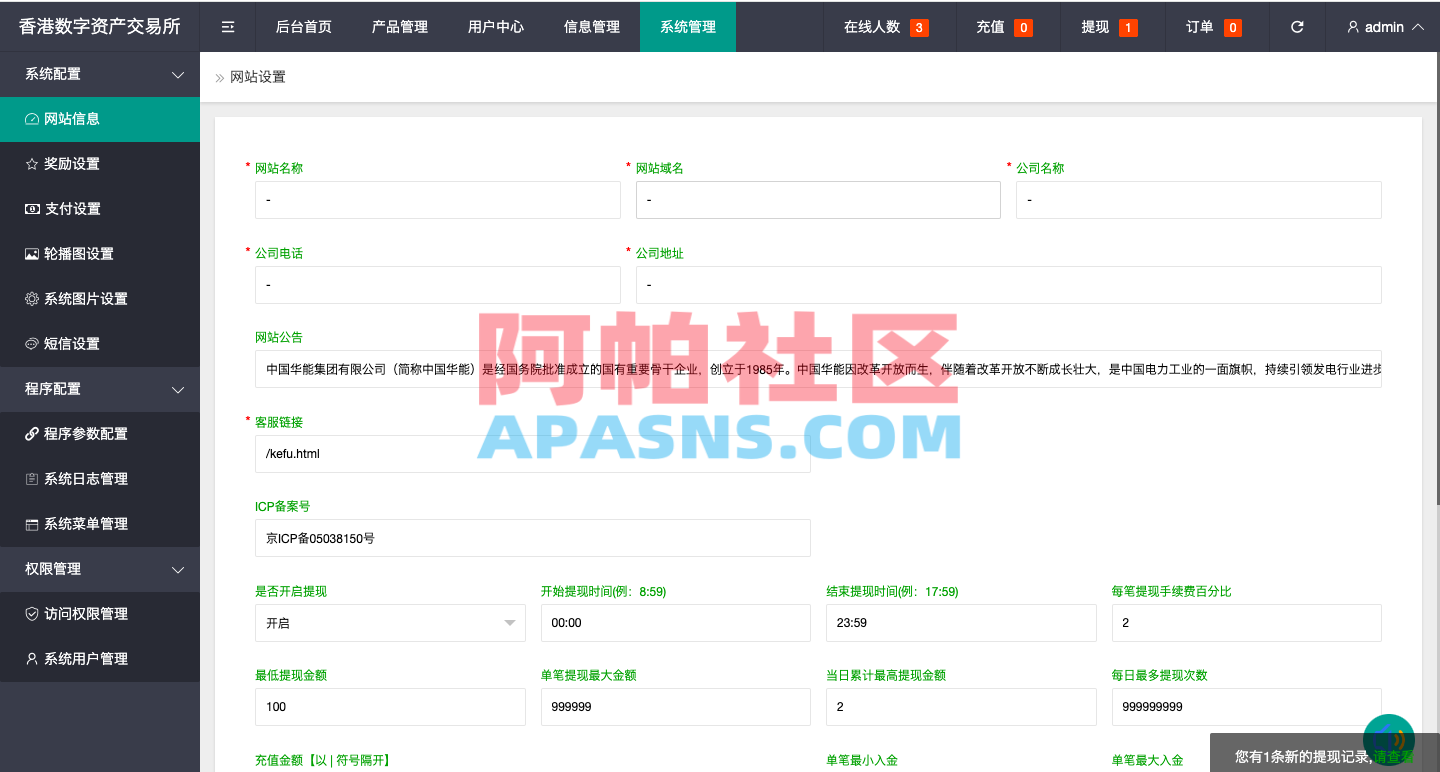Click the refresh icon in top bar

coord(1297,27)
